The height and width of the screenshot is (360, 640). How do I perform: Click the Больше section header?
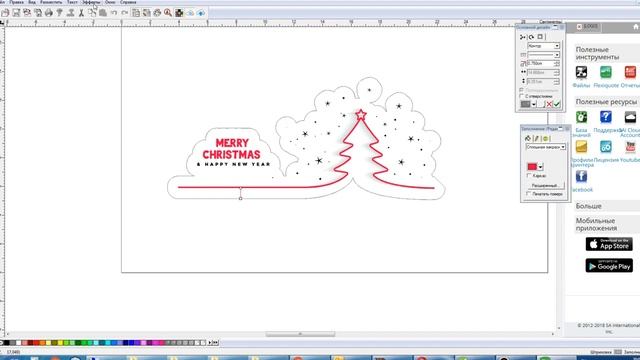tap(607, 206)
